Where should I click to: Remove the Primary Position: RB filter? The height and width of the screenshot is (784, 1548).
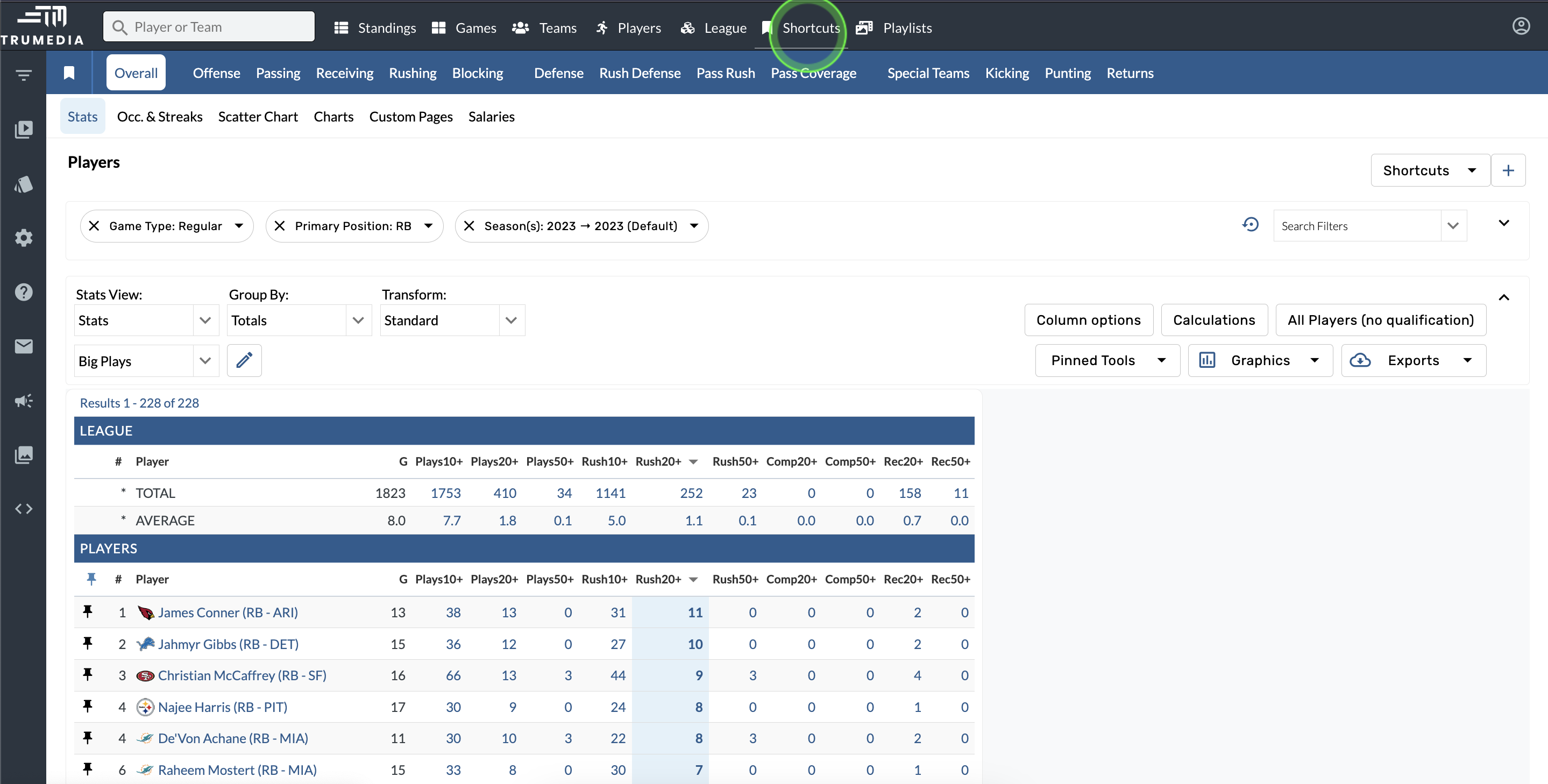[280, 226]
